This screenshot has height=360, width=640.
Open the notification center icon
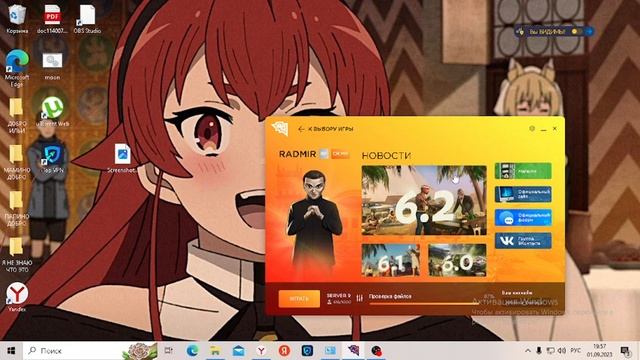pyautogui.click(x=625, y=351)
